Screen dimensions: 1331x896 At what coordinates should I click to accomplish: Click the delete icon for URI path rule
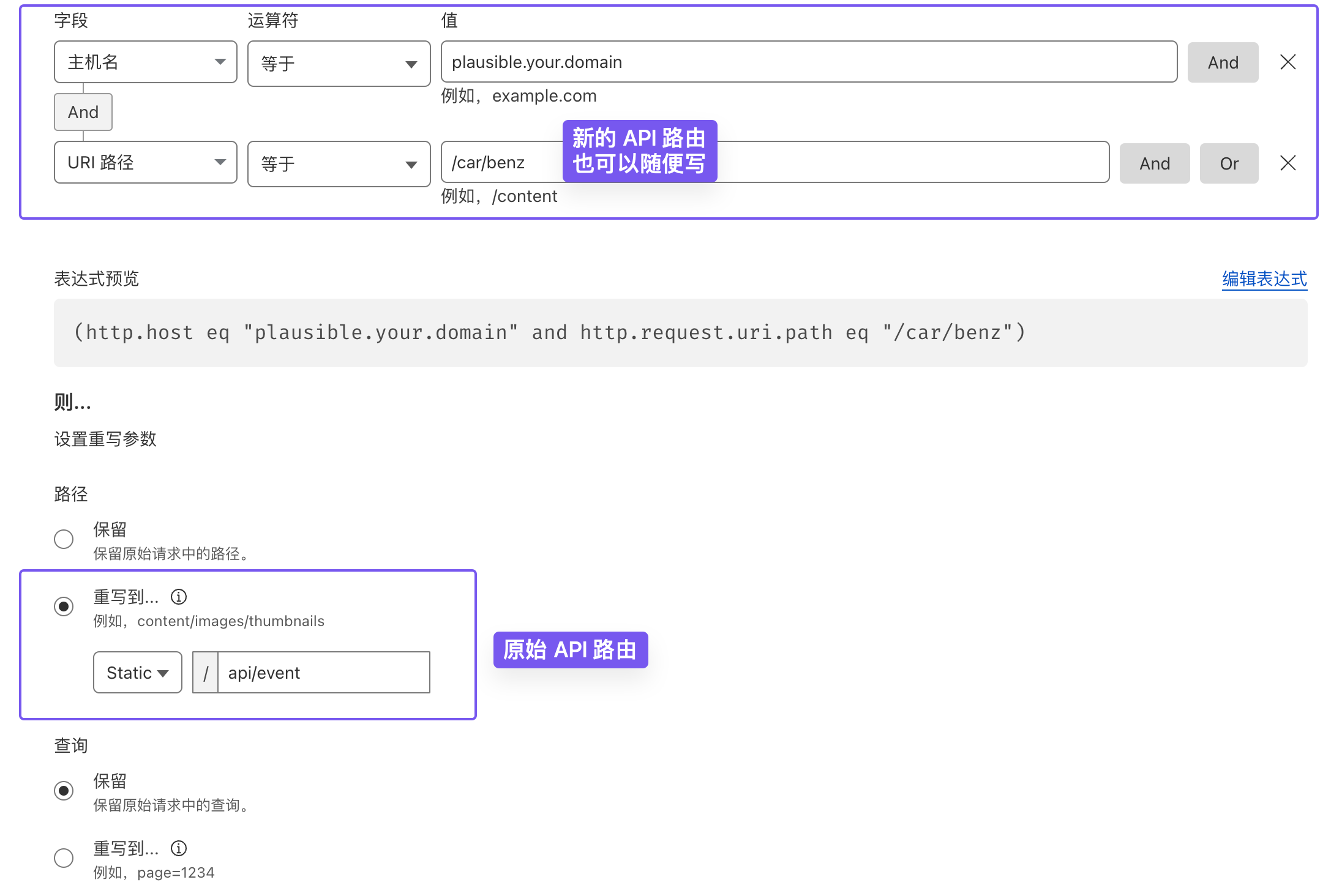point(1288,163)
